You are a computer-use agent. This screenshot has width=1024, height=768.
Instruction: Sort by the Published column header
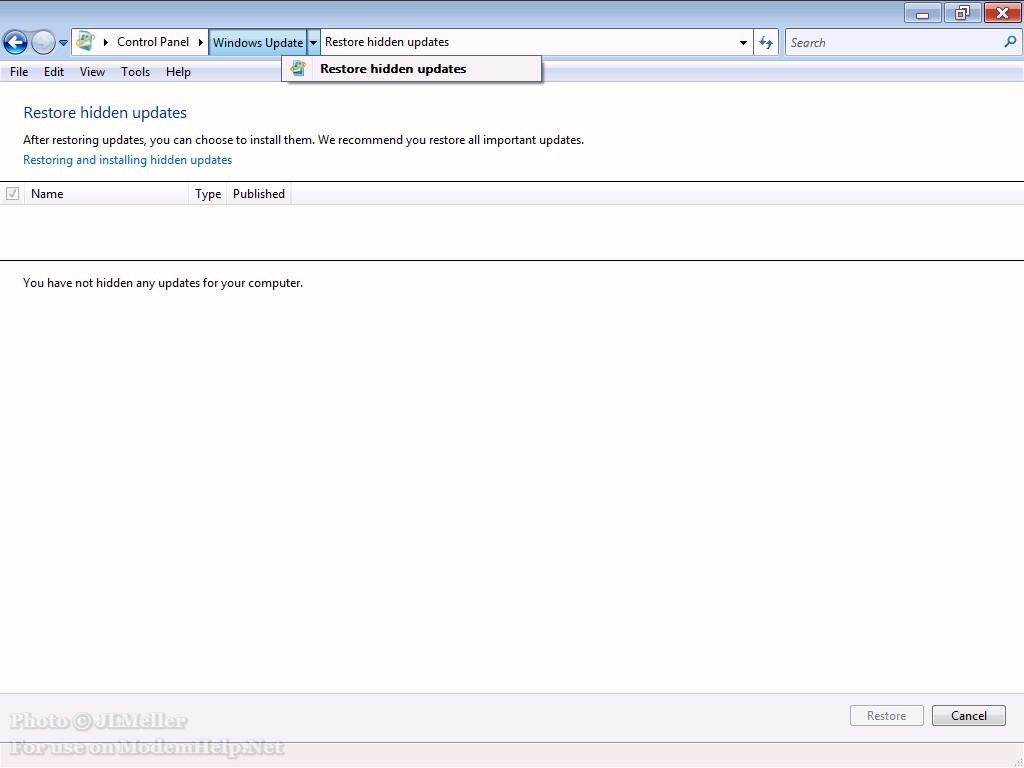259,194
